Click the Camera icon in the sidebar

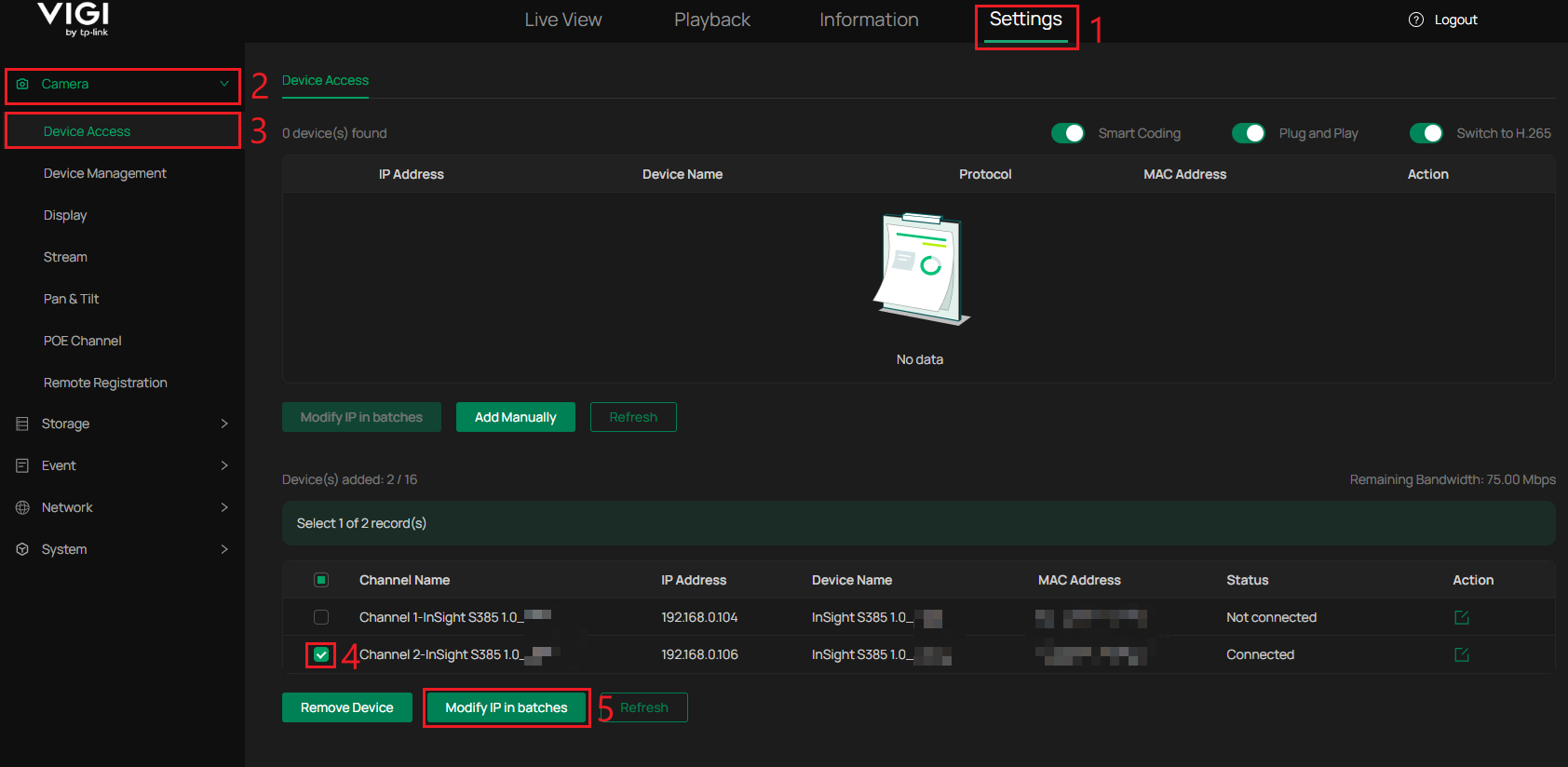[x=22, y=84]
